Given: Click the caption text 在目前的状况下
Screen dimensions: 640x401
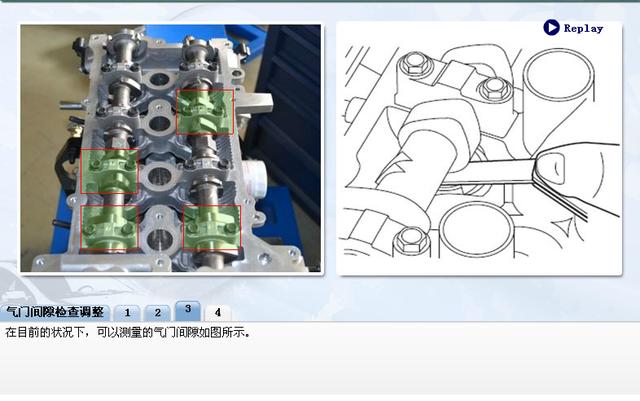Looking at the screenshot, I should tap(46, 332).
